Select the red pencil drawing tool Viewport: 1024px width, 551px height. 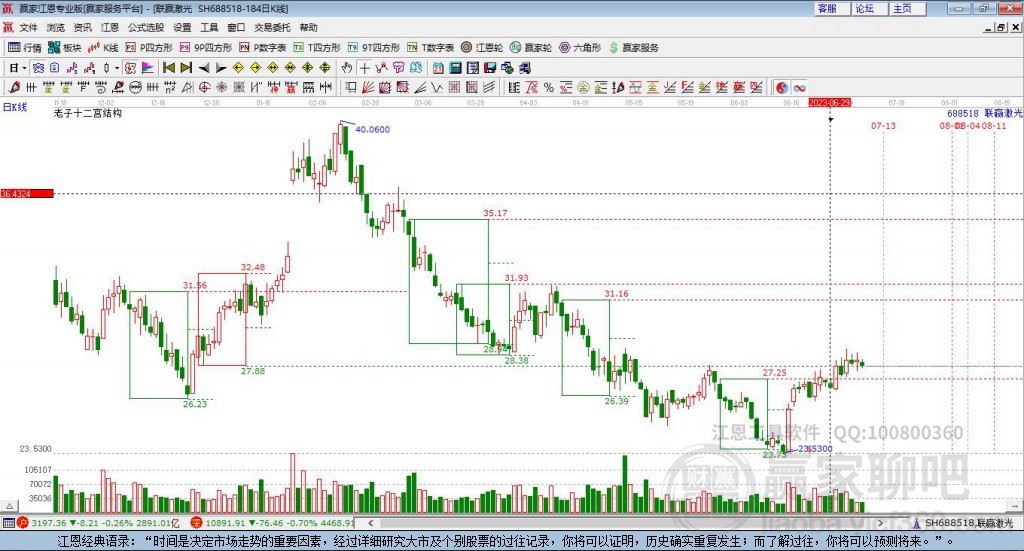point(14,87)
